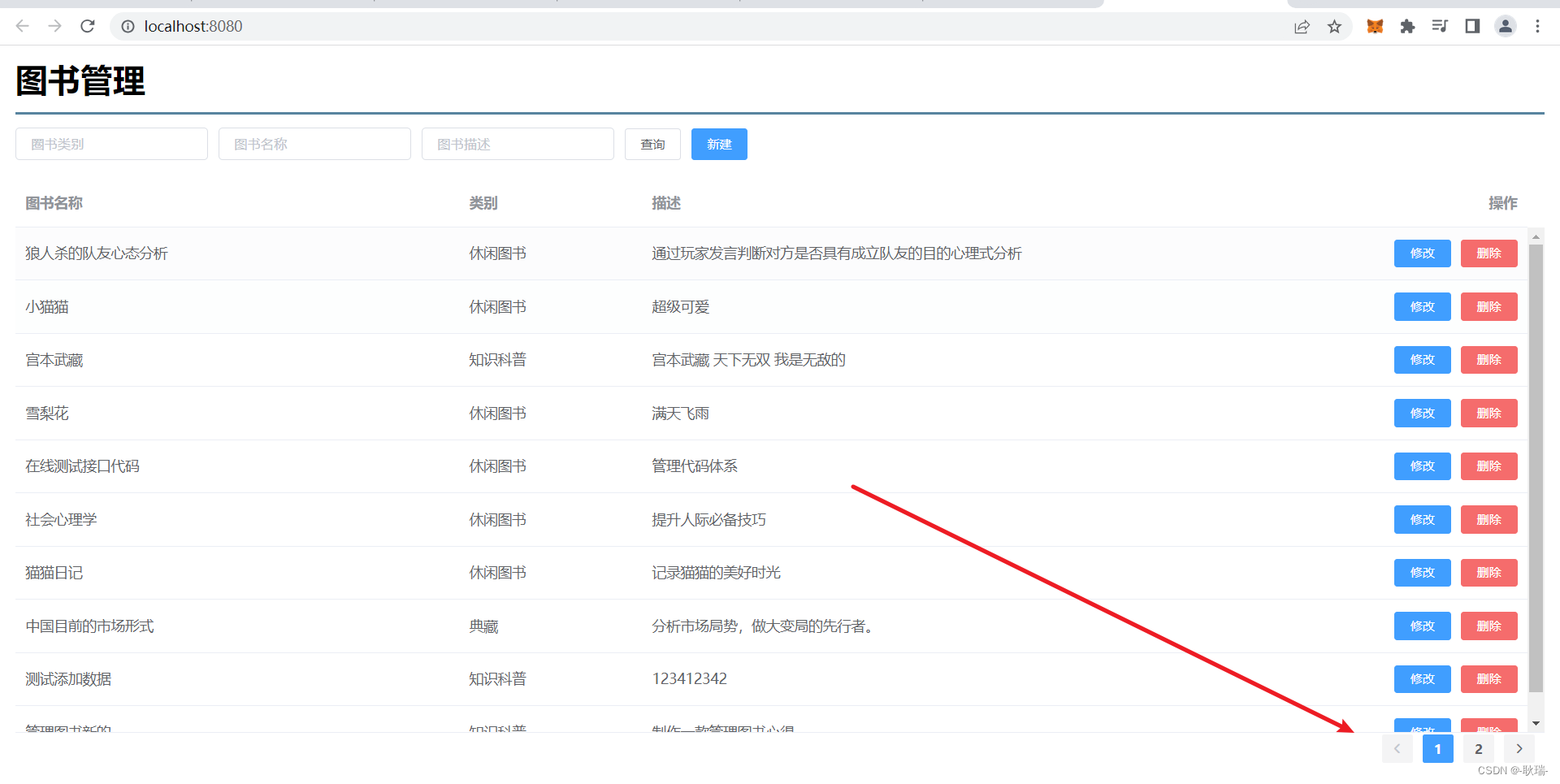
Task: Click the 123412342 description cell
Action: (x=689, y=679)
